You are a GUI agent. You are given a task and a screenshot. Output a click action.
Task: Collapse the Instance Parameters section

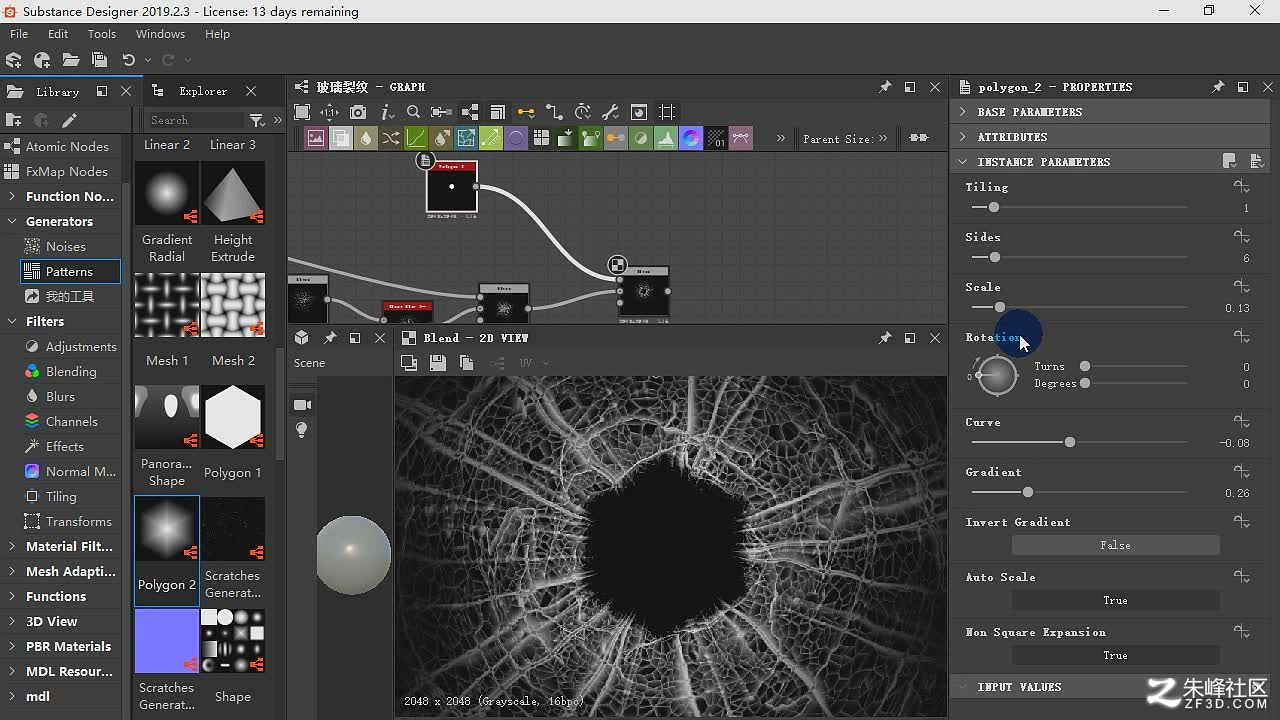pos(963,162)
